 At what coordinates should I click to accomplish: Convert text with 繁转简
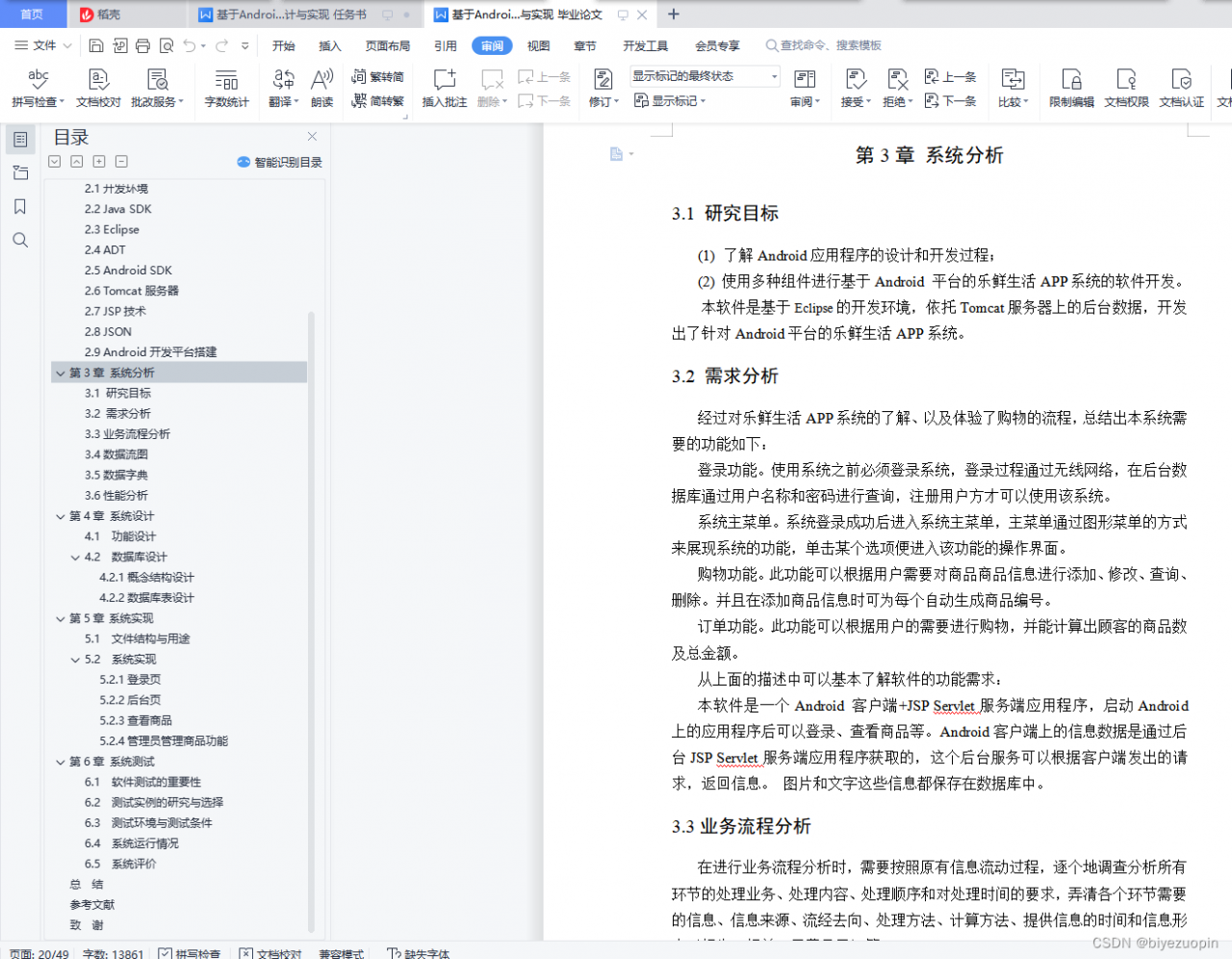pyautogui.click(x=377, y=77)
